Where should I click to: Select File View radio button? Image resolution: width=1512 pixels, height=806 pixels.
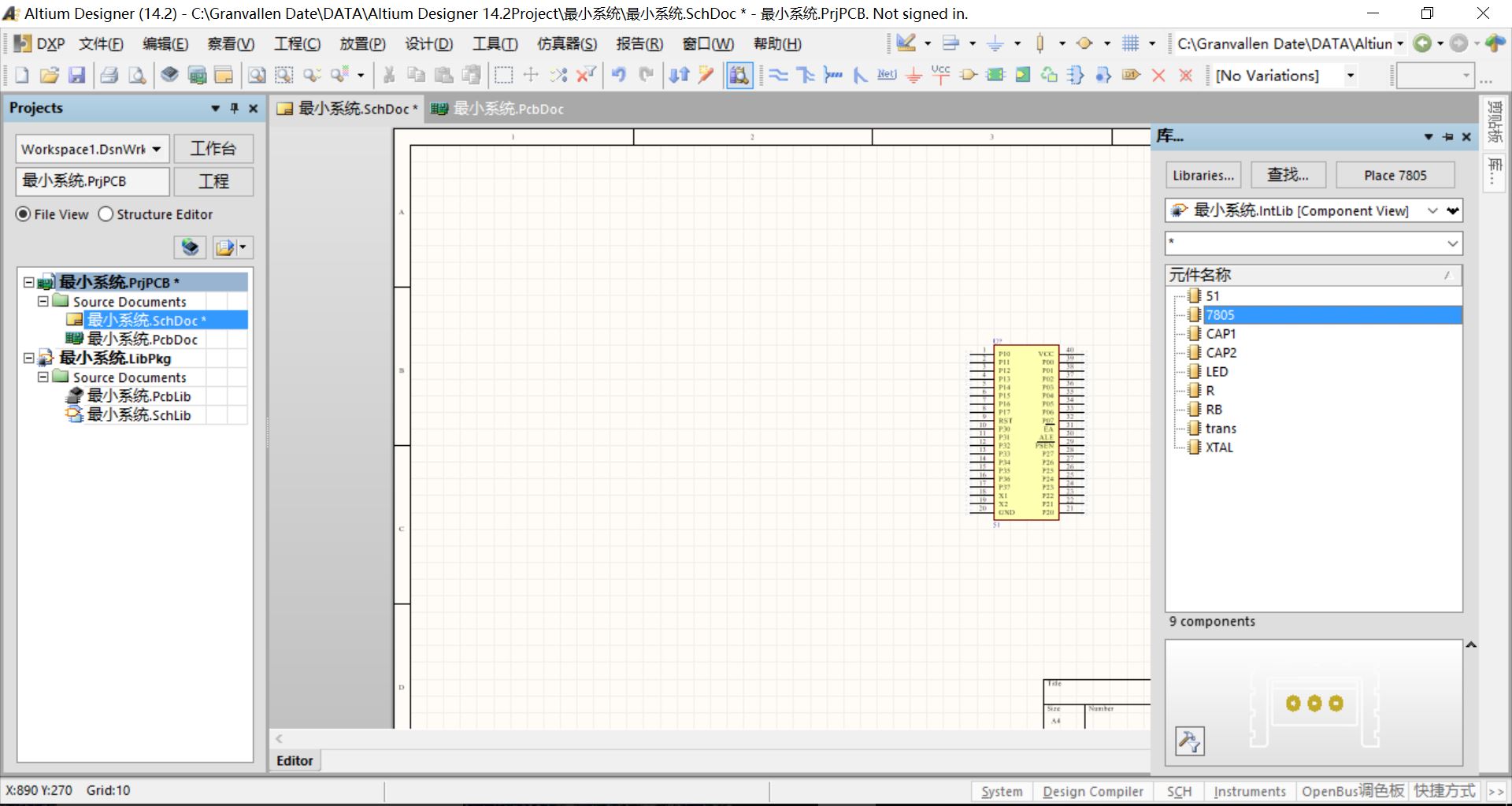point(53,214)
